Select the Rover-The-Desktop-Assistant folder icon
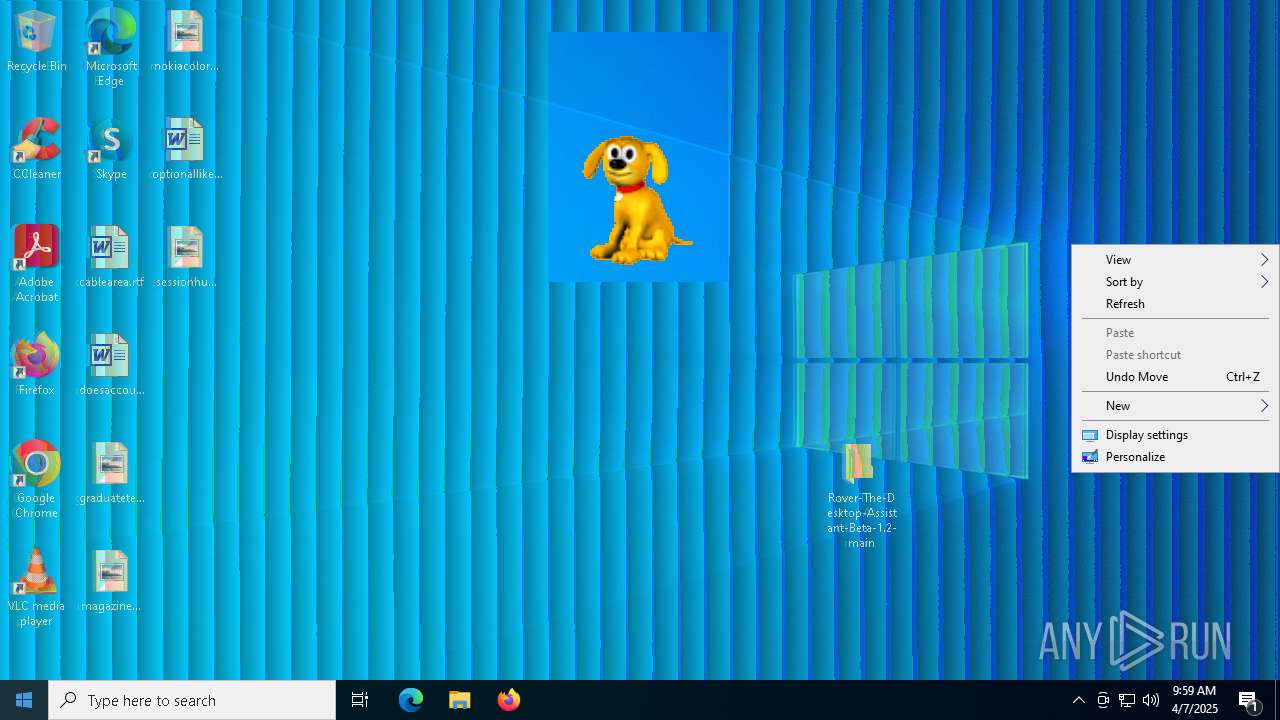 860,496
